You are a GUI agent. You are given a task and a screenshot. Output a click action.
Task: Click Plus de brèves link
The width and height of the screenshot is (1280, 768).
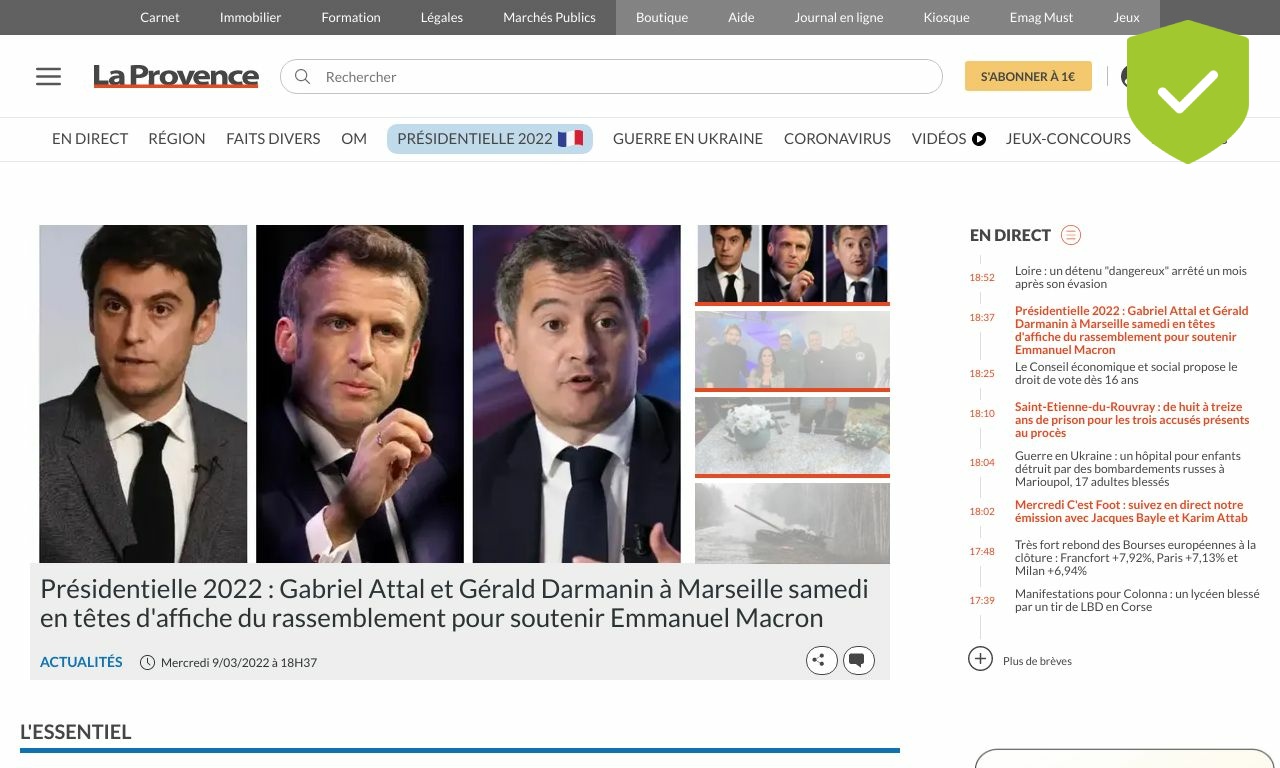coord(1037,661)
